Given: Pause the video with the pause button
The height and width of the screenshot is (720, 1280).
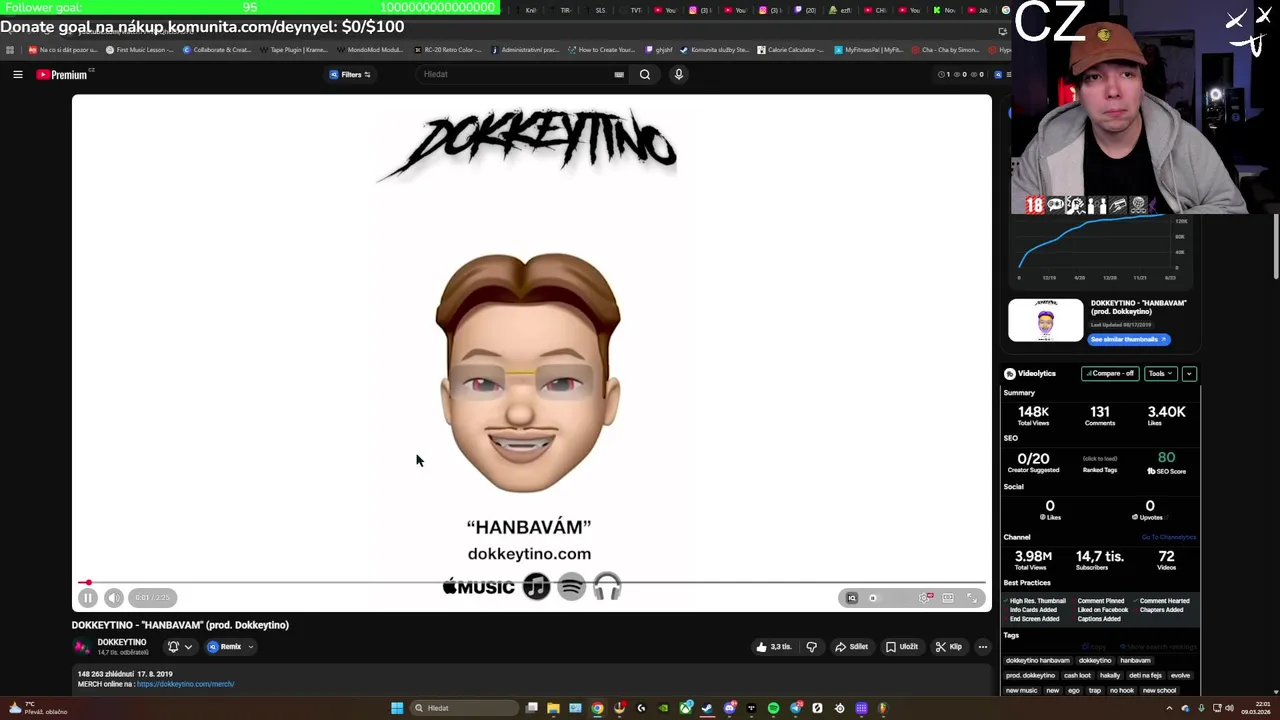Looking at the screenshot, I should point(88,598).
